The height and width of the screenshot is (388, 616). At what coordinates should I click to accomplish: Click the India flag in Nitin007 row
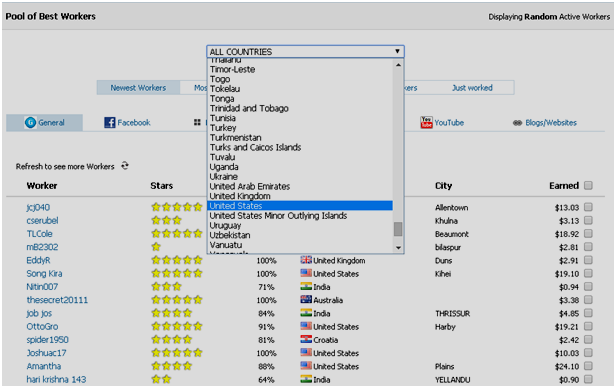306,286
